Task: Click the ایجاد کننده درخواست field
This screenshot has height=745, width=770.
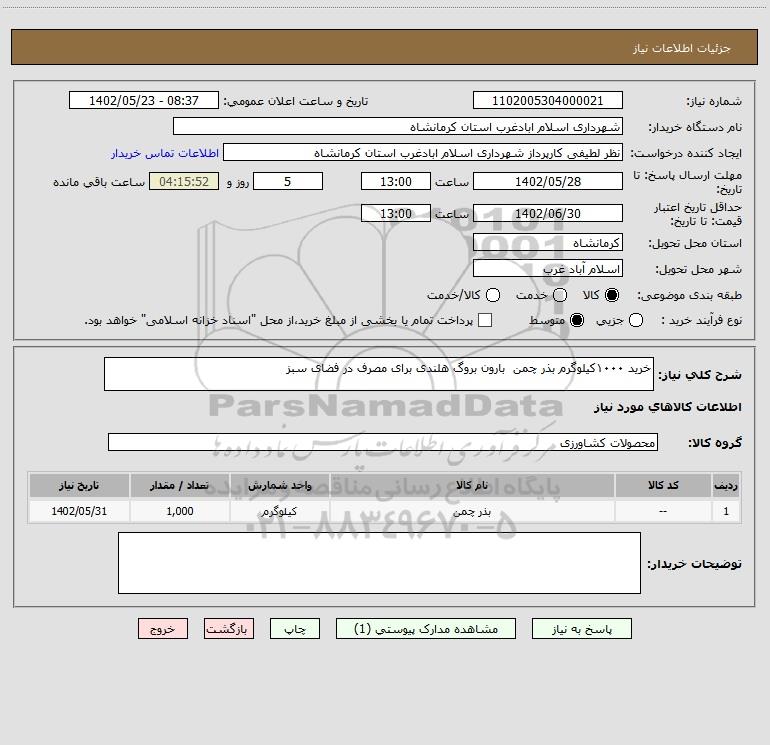Action: click(423, 153)
